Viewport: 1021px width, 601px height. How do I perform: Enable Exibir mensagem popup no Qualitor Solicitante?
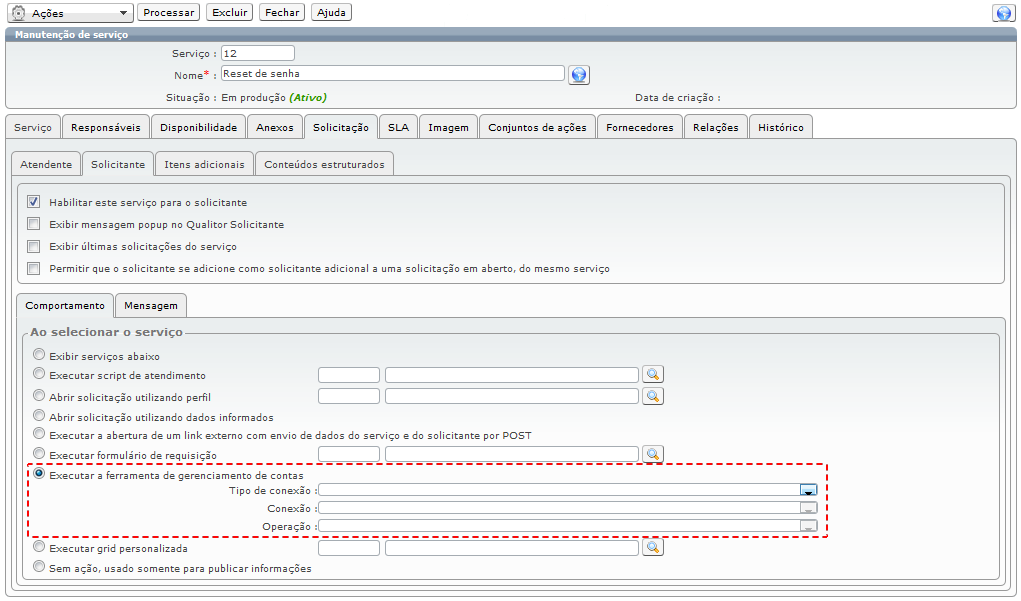34,224
